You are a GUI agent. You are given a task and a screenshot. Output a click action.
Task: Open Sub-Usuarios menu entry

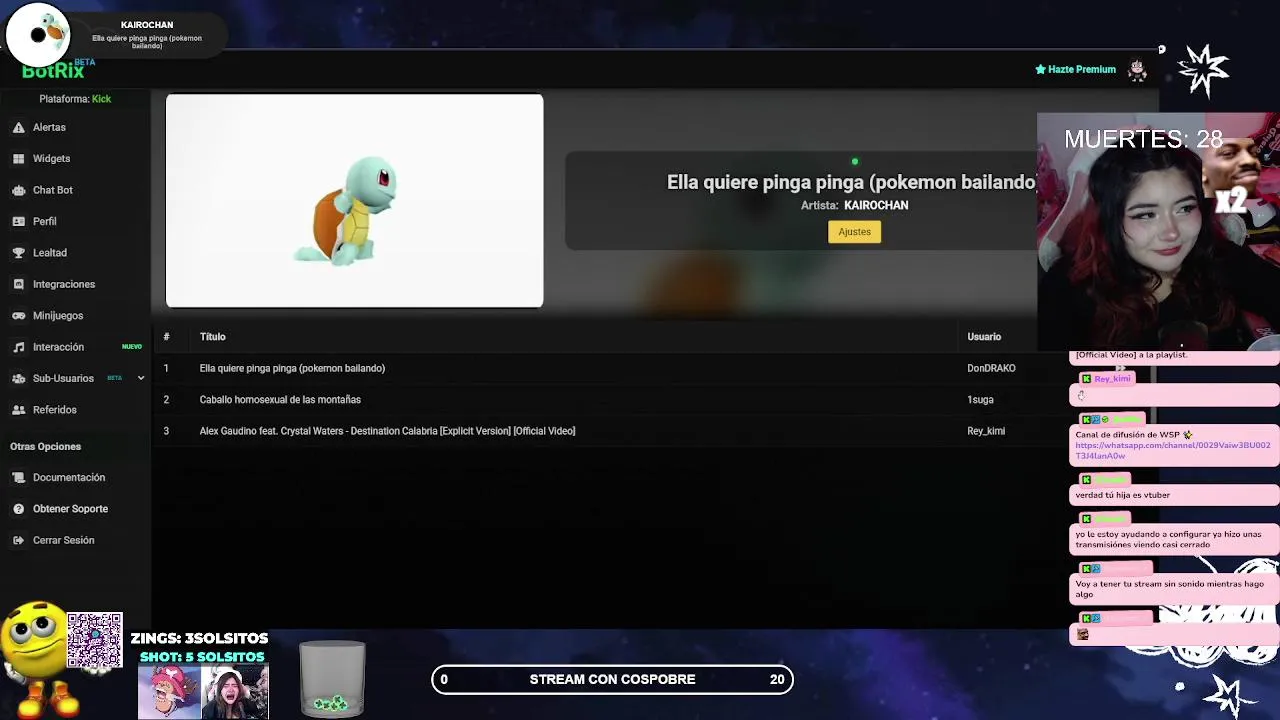pyautogui.click(x=63, y=378)
